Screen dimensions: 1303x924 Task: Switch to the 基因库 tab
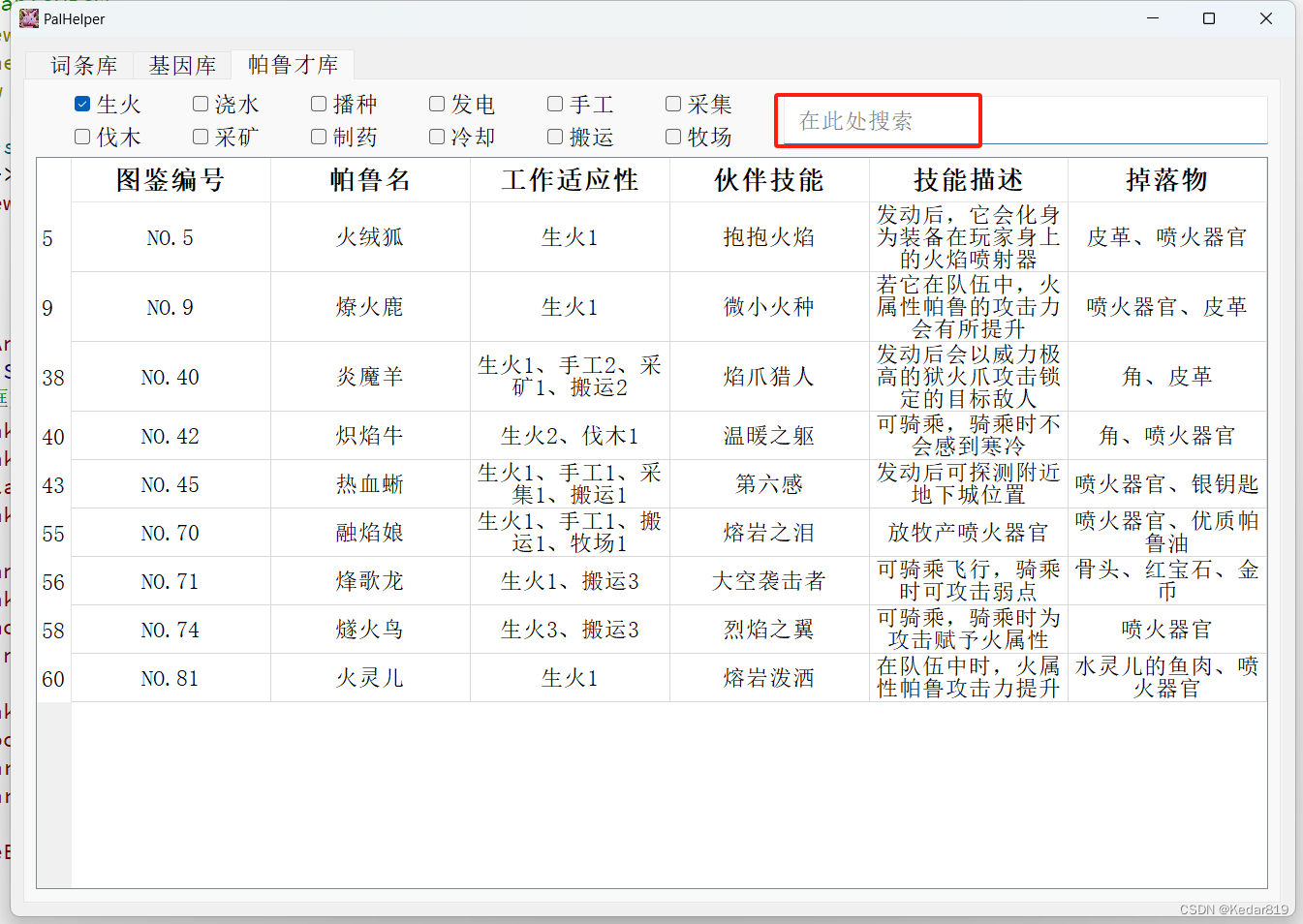pyautogui.click(x=182, y=65)
